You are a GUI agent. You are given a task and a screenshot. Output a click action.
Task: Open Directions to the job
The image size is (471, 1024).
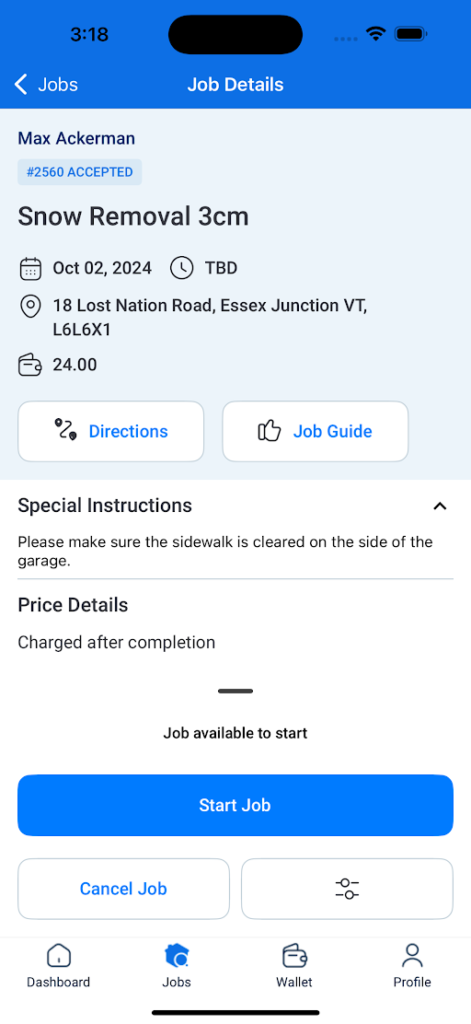pyautogui.click(x=111, y=432)
